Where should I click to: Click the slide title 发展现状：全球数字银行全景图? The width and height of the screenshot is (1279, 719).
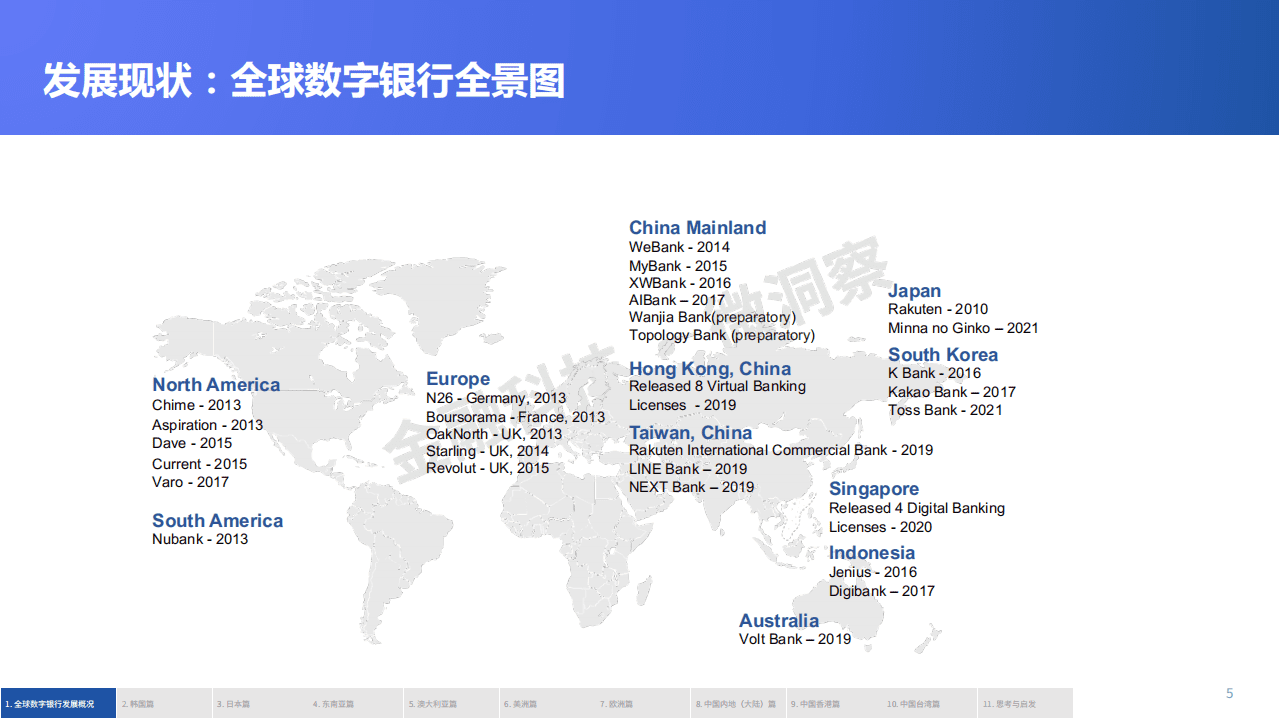pos(306,81)
